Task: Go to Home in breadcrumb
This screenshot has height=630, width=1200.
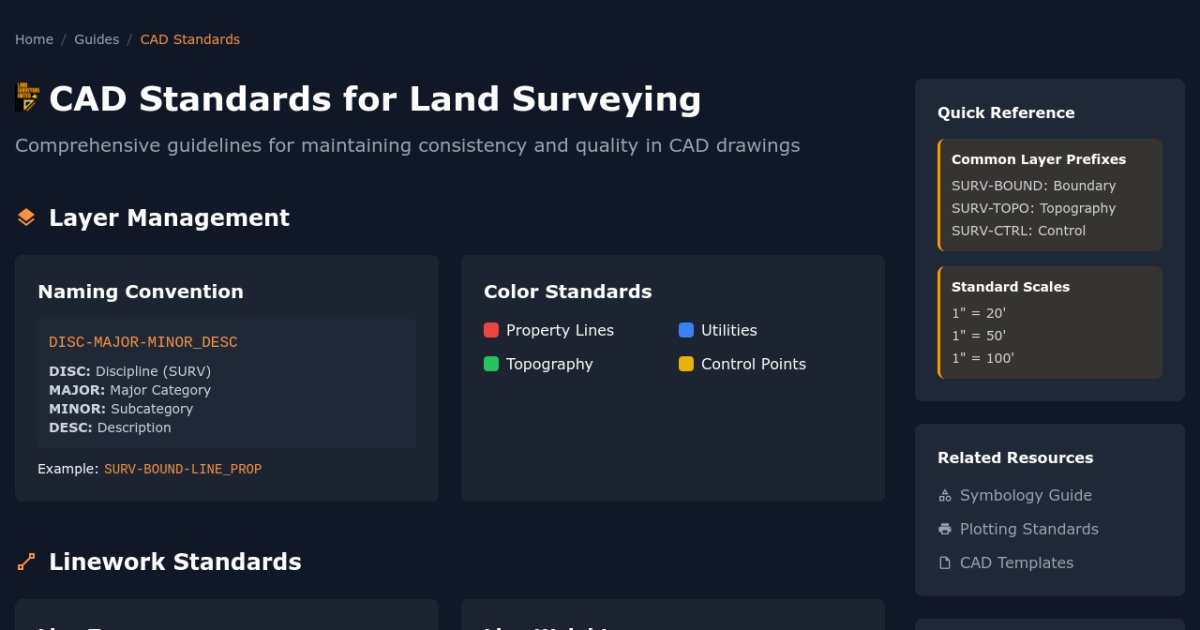Action: (x=34, y=40)
